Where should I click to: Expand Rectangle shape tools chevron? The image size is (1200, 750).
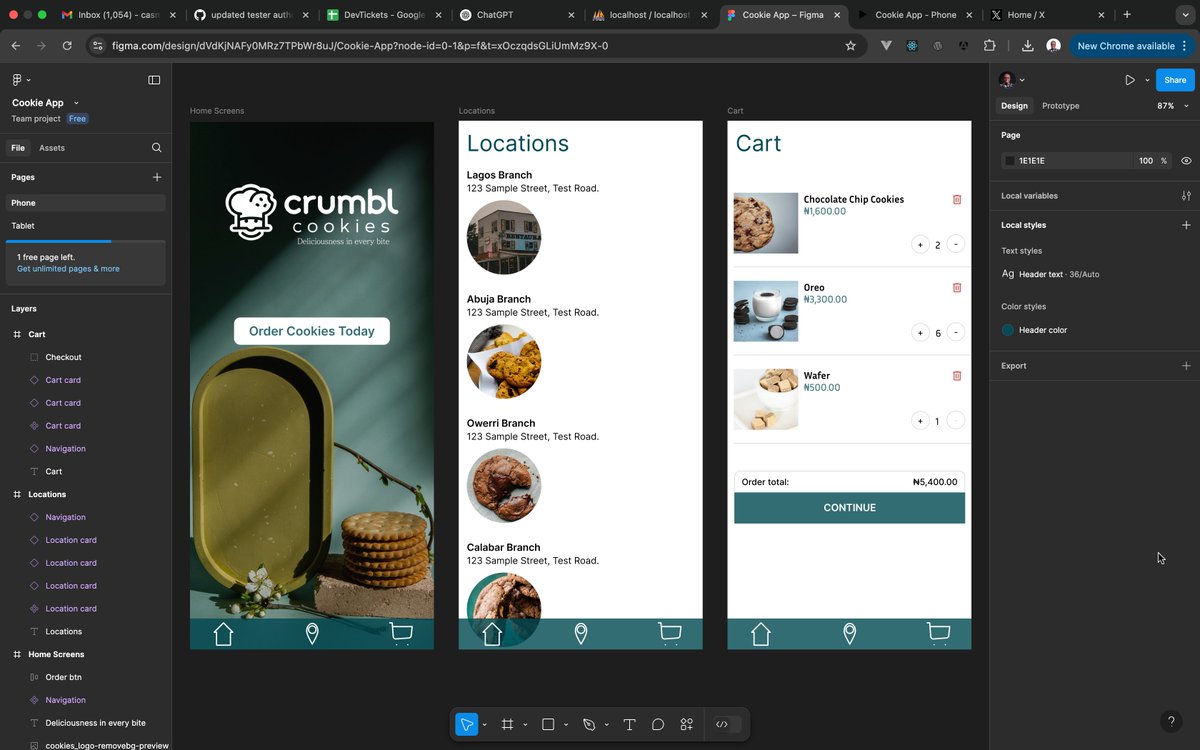[566, 725]
